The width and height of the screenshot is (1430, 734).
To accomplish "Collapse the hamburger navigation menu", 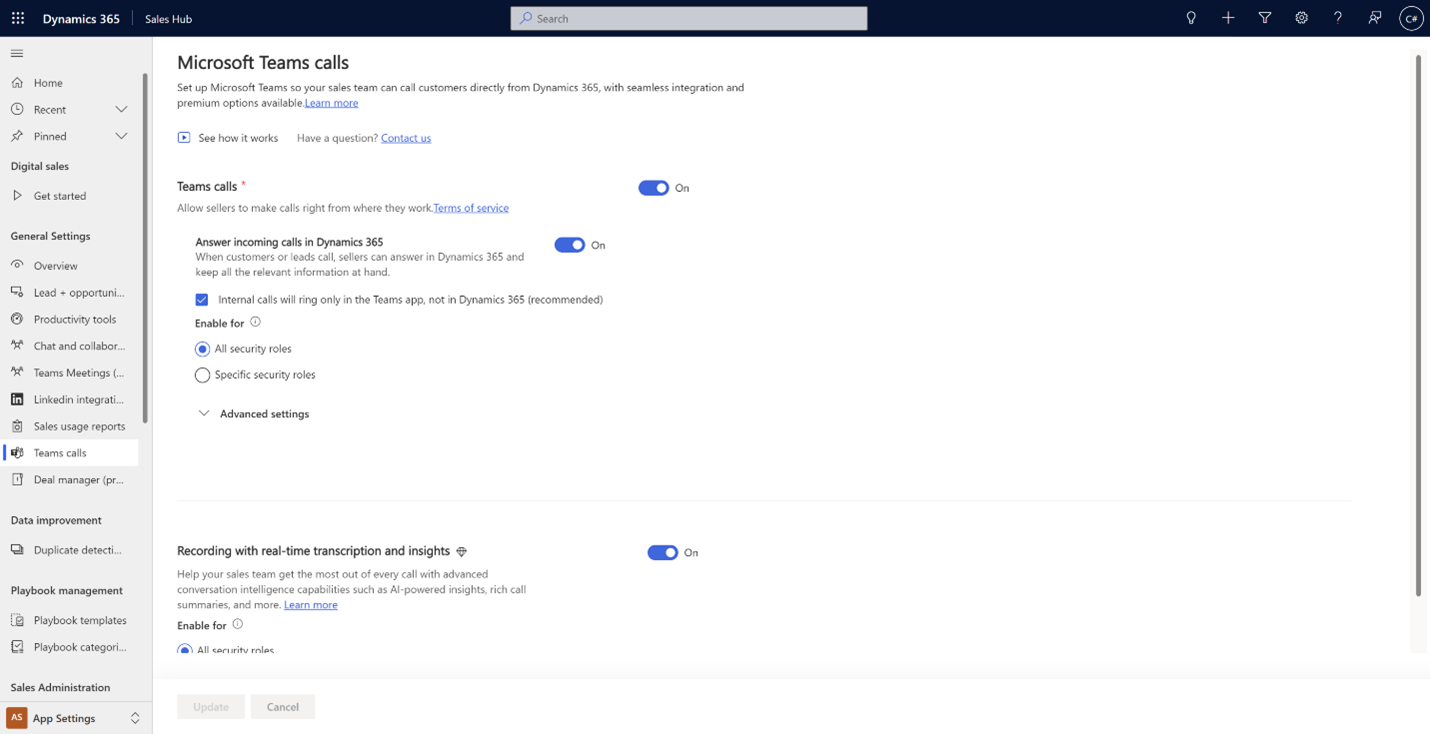I will [x=17, y=53].
